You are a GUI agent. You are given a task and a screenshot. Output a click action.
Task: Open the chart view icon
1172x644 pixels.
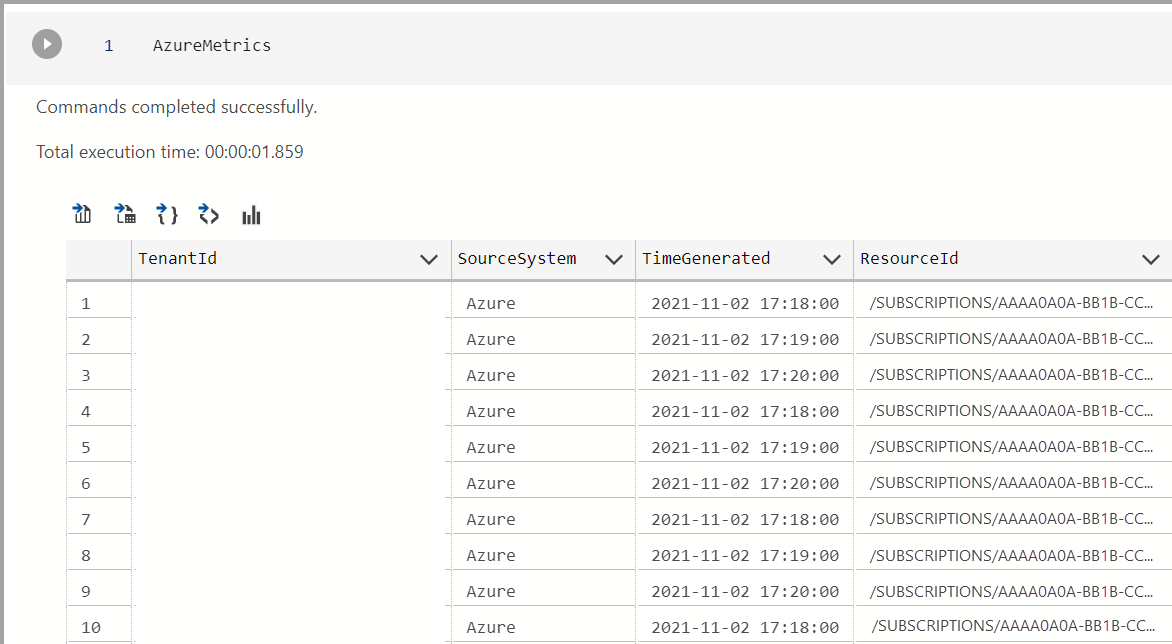(x=251, y=215)
